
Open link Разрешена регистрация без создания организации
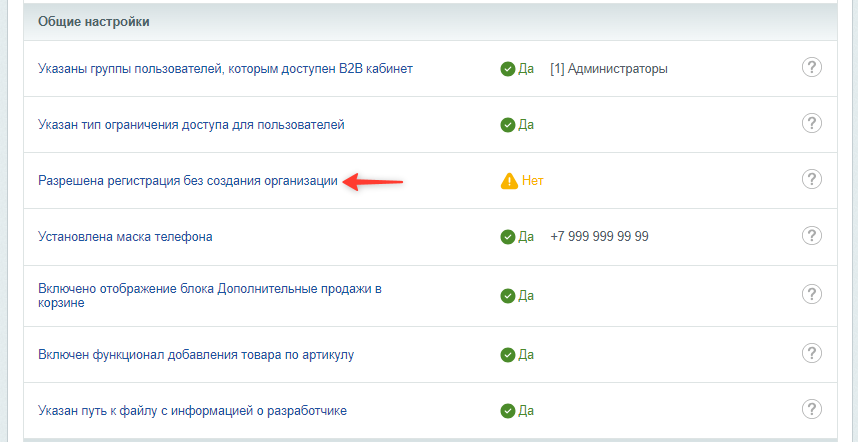pyautogui.click(x=188, y=181)
